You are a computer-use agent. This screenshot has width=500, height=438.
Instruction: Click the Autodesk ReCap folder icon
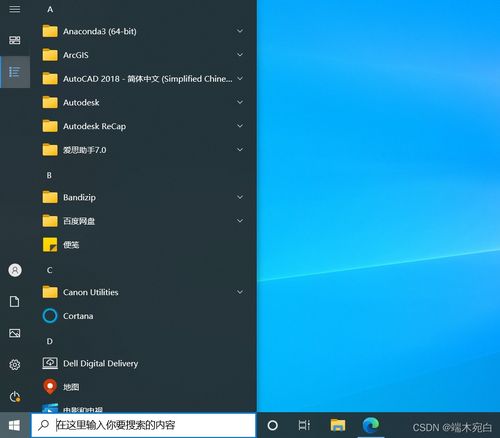click(50, 126)
